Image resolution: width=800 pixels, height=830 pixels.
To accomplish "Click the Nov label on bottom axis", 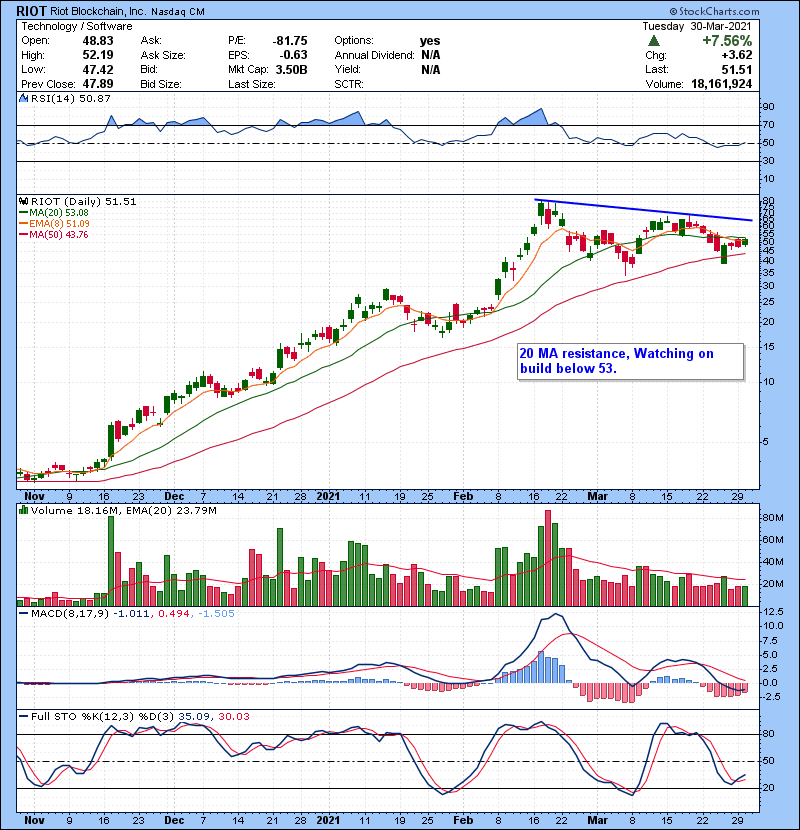I will pos(34,820).
